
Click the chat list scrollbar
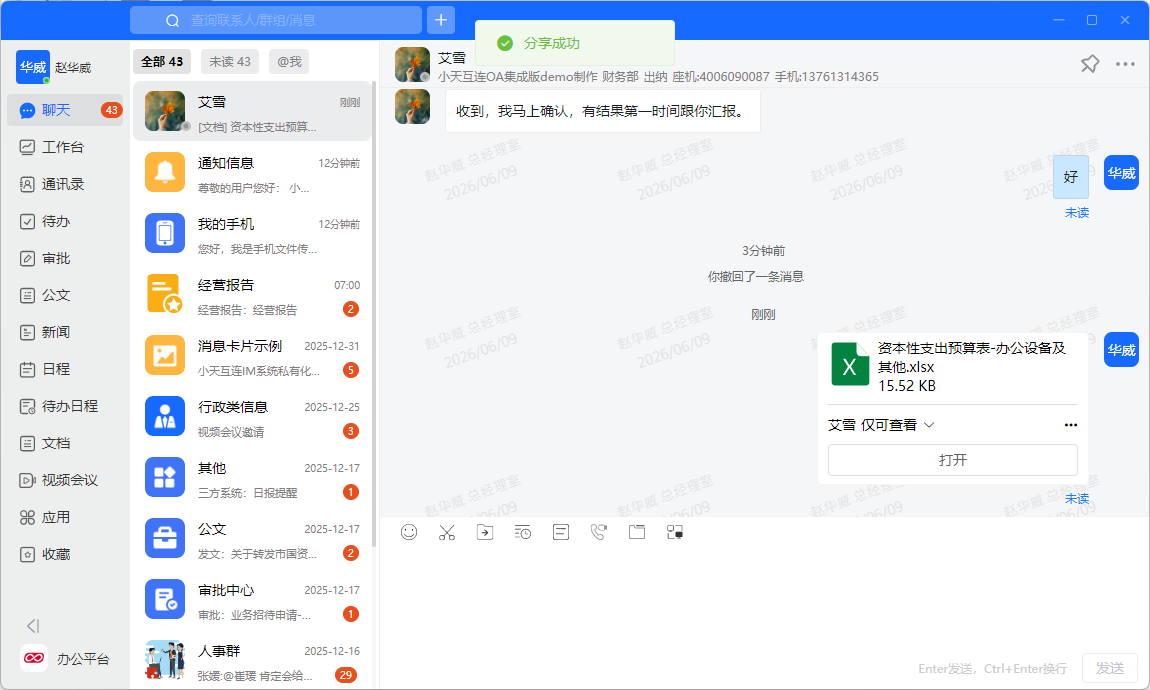374,315
